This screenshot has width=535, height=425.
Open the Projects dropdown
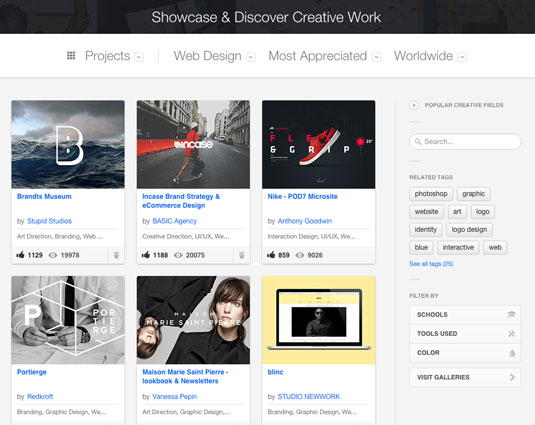(139, 57)
